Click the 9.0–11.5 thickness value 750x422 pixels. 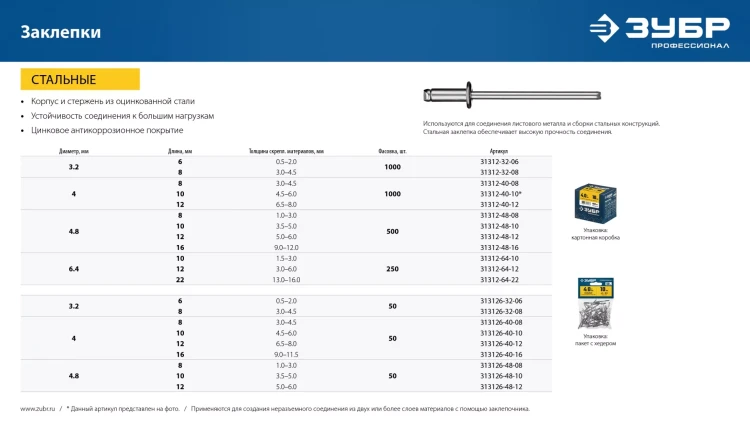pyautogui.click(x=286, y=355)
